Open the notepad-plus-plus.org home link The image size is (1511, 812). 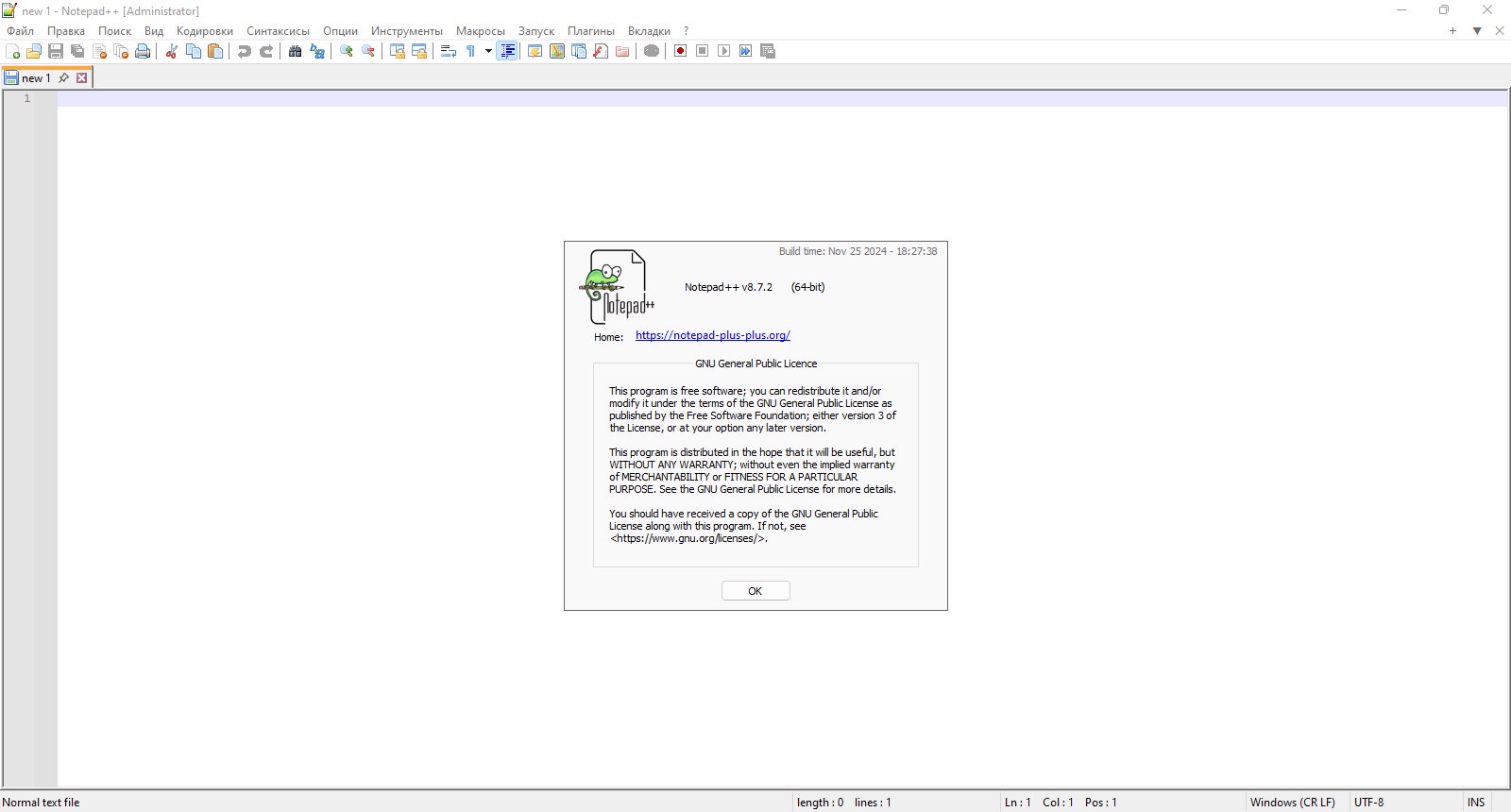pos(713,335)
